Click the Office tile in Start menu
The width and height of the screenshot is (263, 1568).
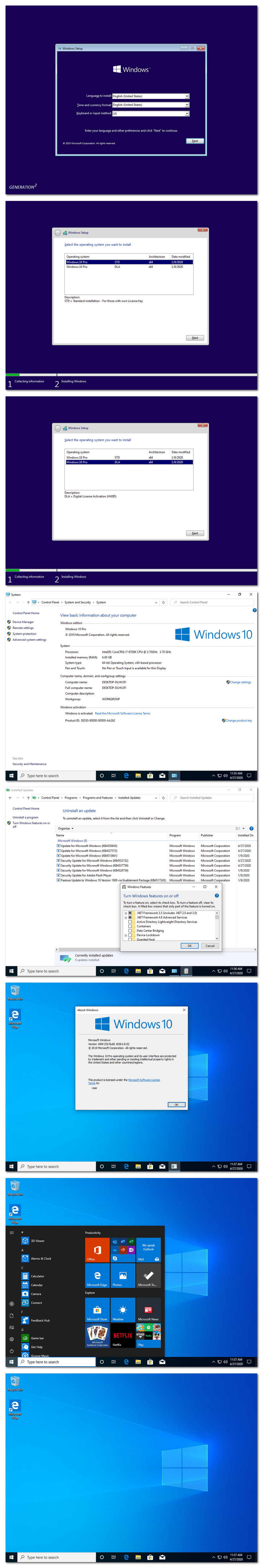click(97, 1250)
